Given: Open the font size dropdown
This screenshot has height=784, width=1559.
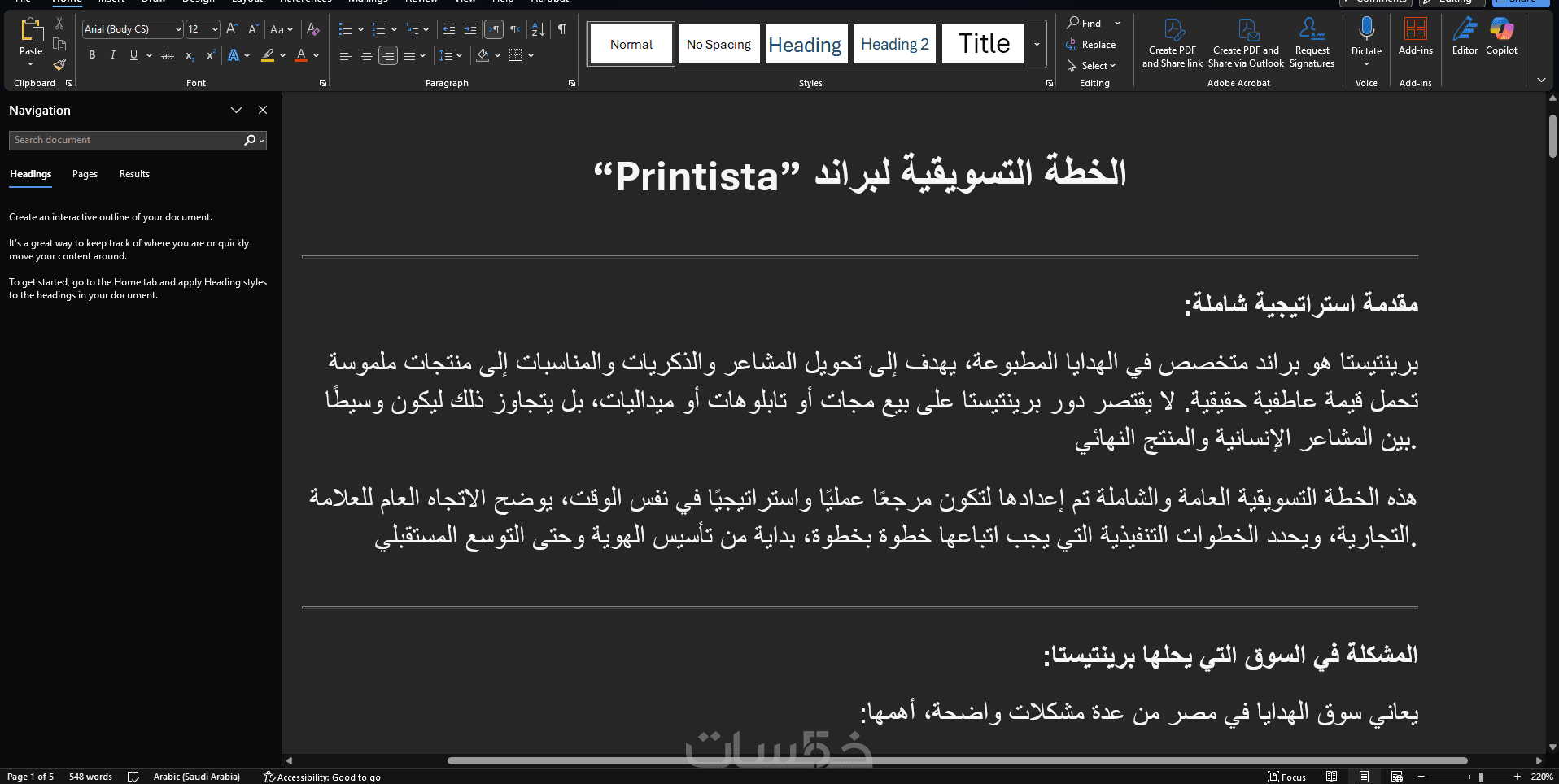Looking at the screenshot, I should [x=215, y=29].
